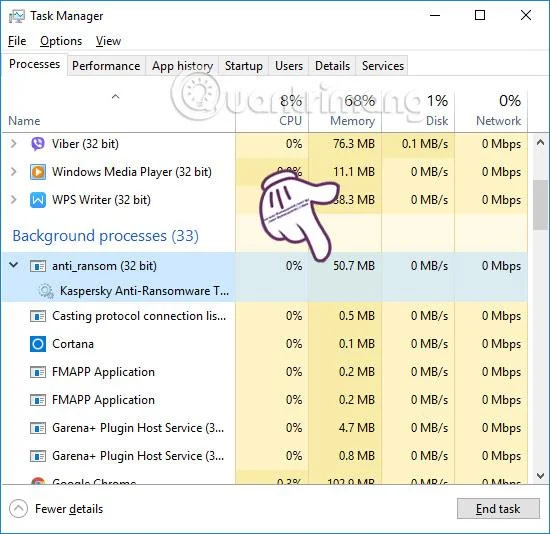The width and height of the screenshot is (550, 534).
Task: Open the Startup tab
Action: [244, 66]
